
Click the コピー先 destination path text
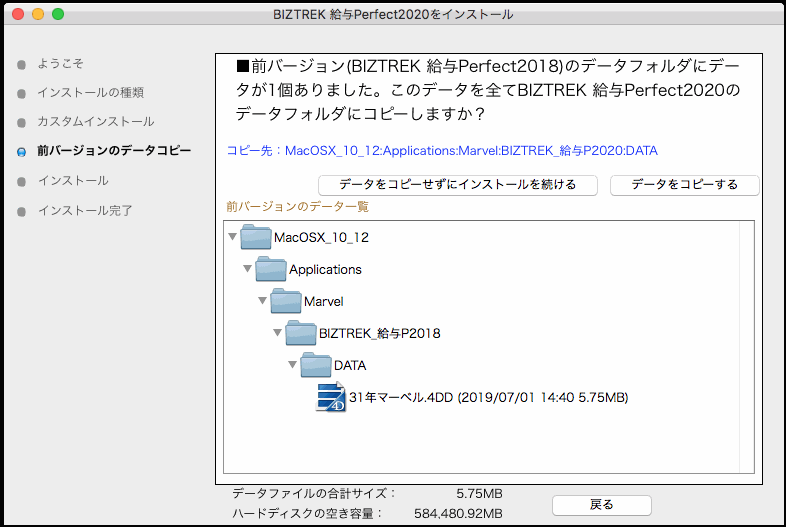point(441,151)
